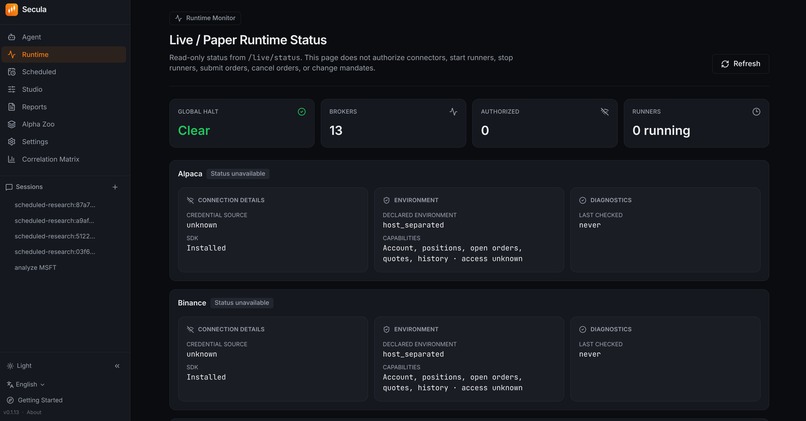Click the Refresh button

click(740, 64)
